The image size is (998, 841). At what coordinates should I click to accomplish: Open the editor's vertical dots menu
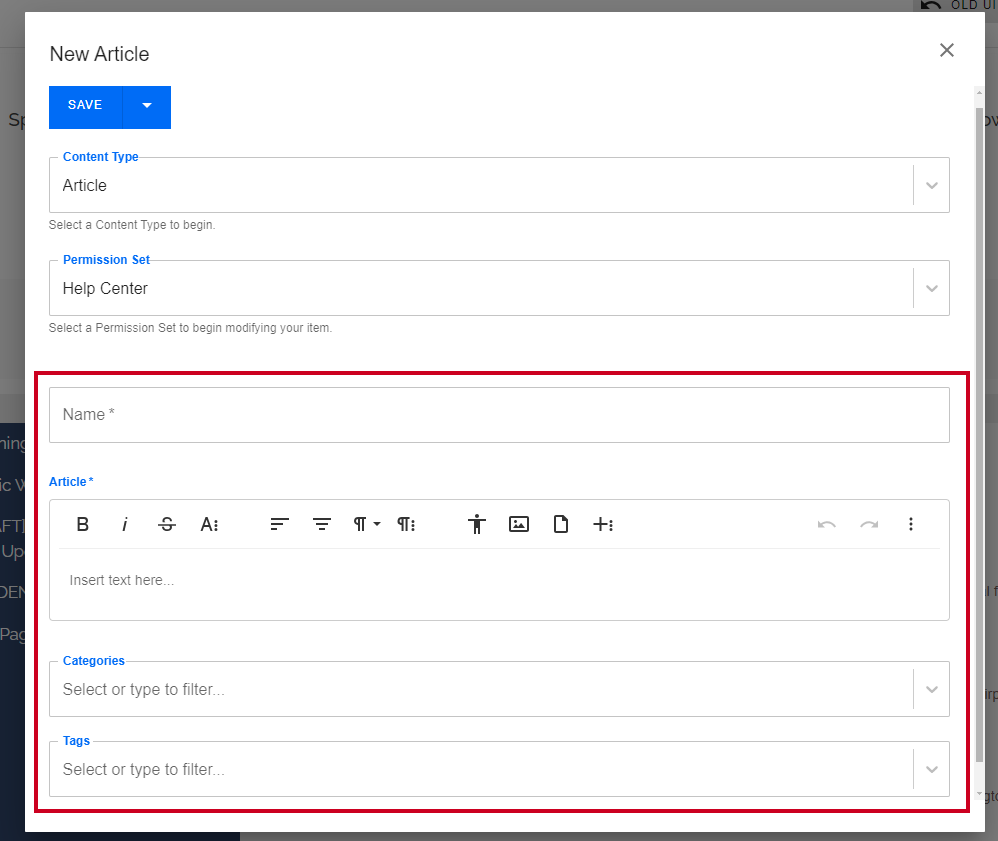coord(911,524)
